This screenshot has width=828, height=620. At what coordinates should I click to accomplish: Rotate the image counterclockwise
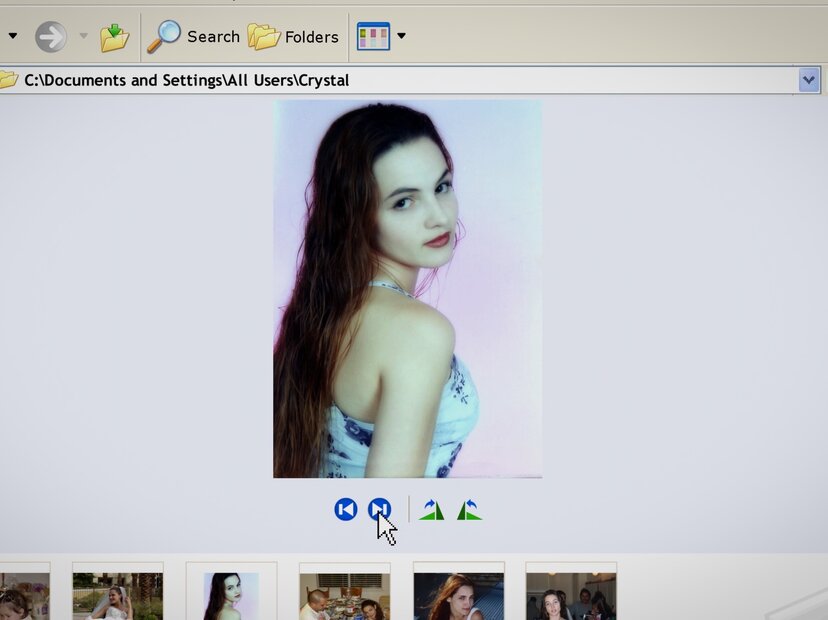[x=469, y=510]
